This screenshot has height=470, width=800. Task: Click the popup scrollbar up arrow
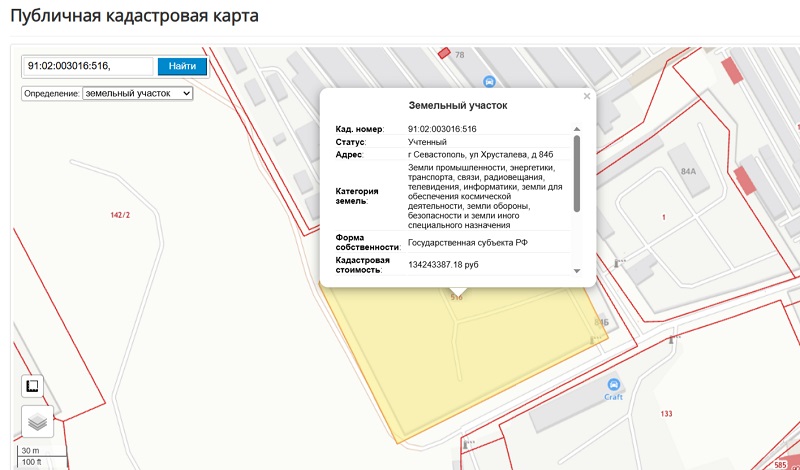tap(577, 129)
